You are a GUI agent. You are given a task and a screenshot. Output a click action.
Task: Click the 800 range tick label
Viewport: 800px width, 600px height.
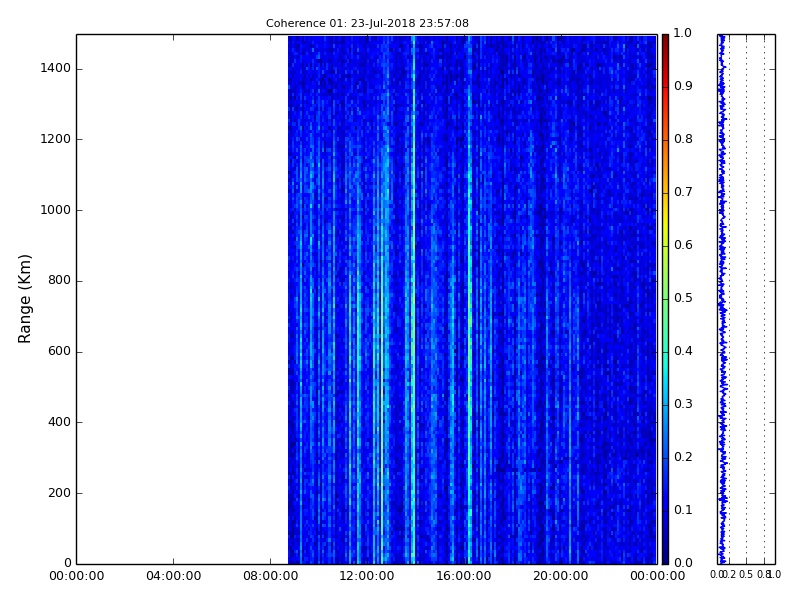tap(59, 281)
